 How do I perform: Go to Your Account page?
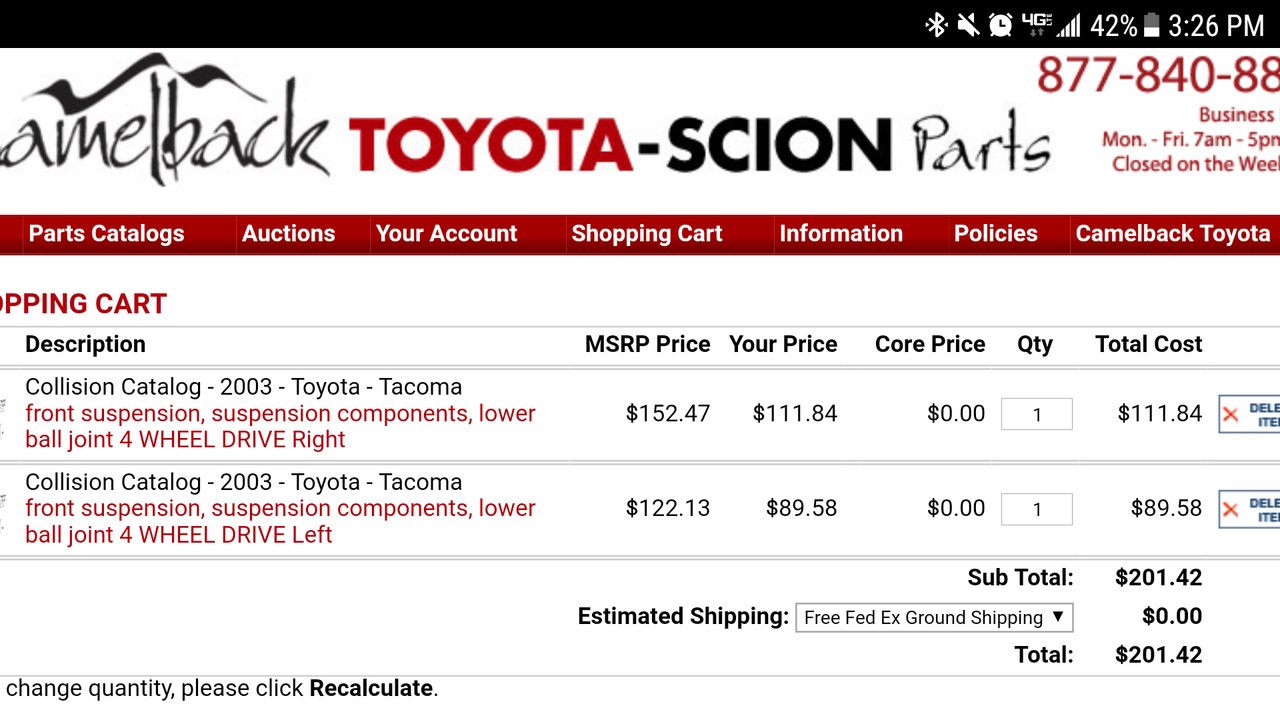coord(446,234)
